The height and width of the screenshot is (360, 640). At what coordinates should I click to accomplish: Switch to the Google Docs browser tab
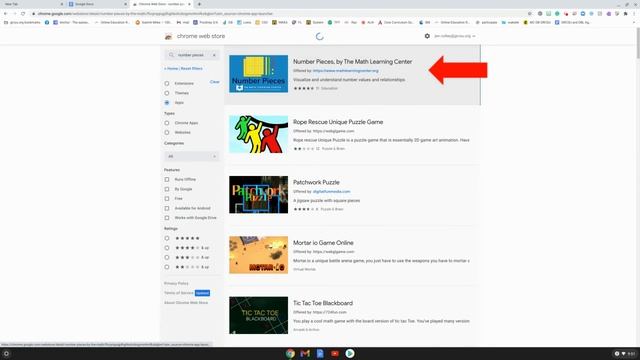[x=98, y=4]
